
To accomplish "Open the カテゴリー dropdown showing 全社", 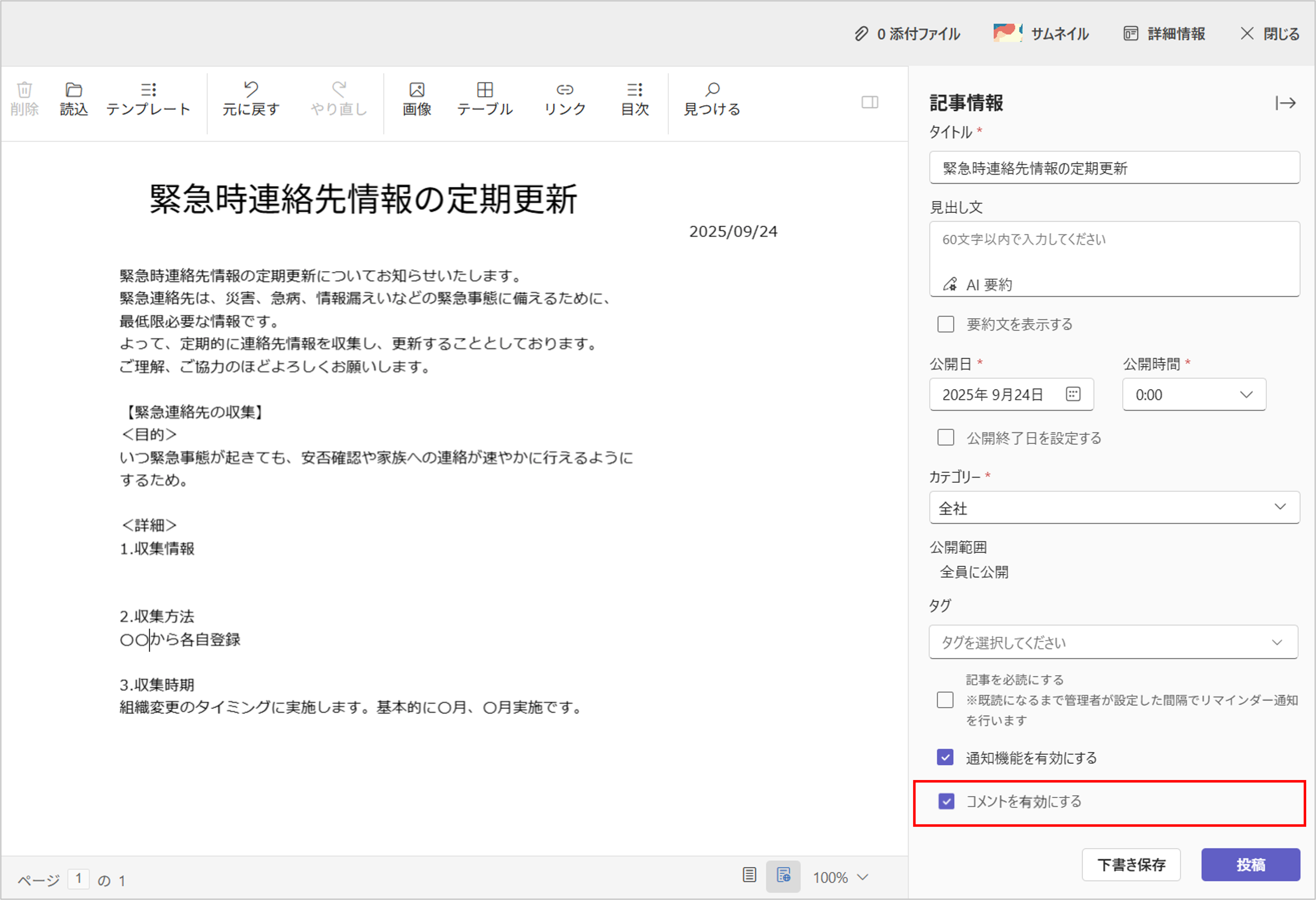I will [x=1114, y=508].
